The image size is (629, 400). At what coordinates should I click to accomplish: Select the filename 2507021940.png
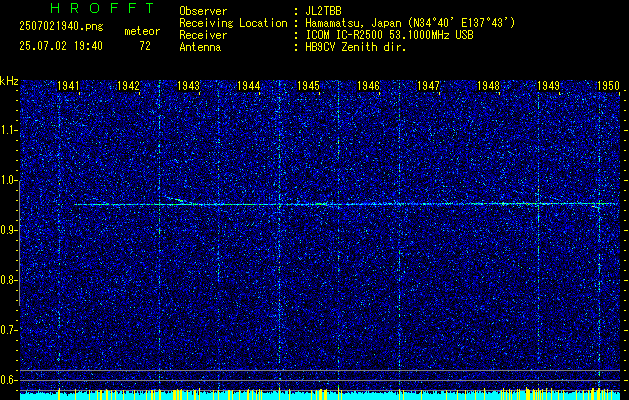(61, 27)
